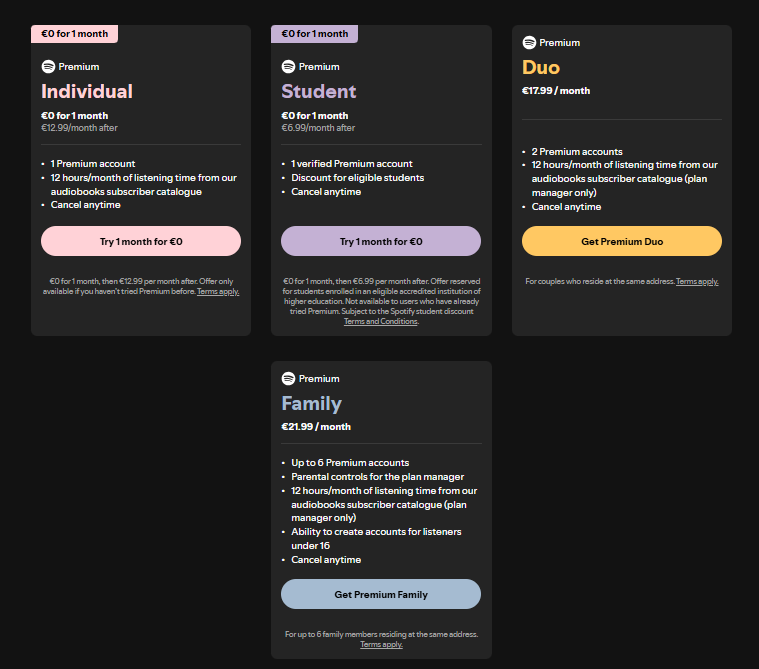Screen dimensions: 759x669
Task: Click Spotify logo on Duo plan card
Action: click(529, 43)
